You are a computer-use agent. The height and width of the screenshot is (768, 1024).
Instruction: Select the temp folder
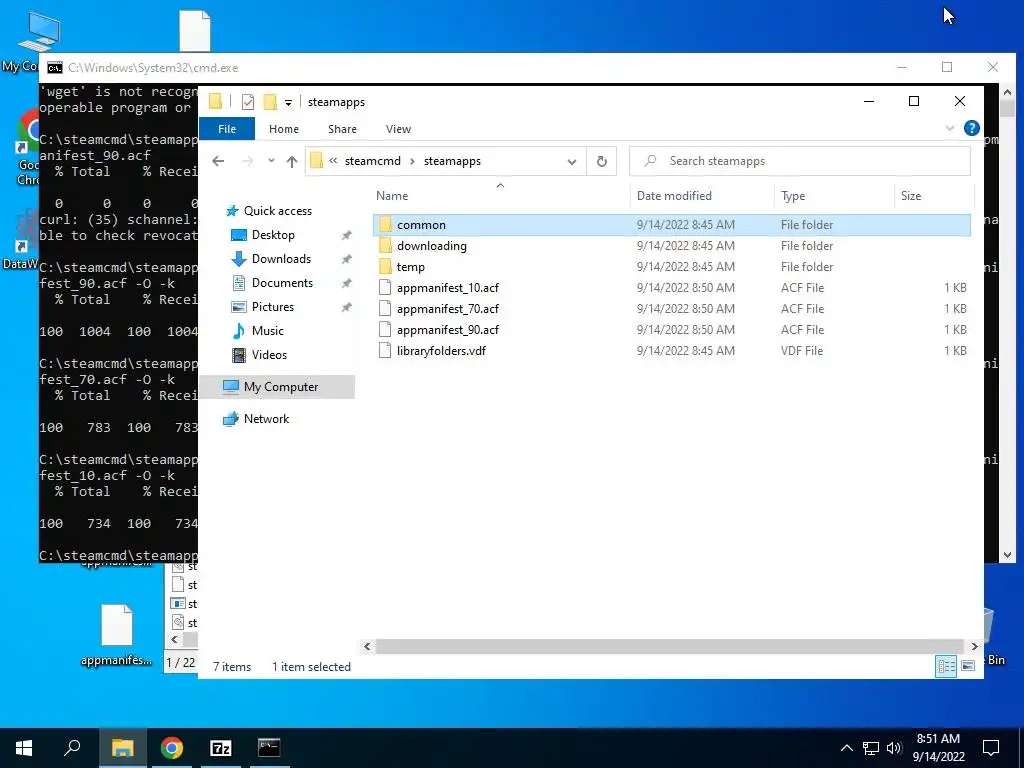671,266
